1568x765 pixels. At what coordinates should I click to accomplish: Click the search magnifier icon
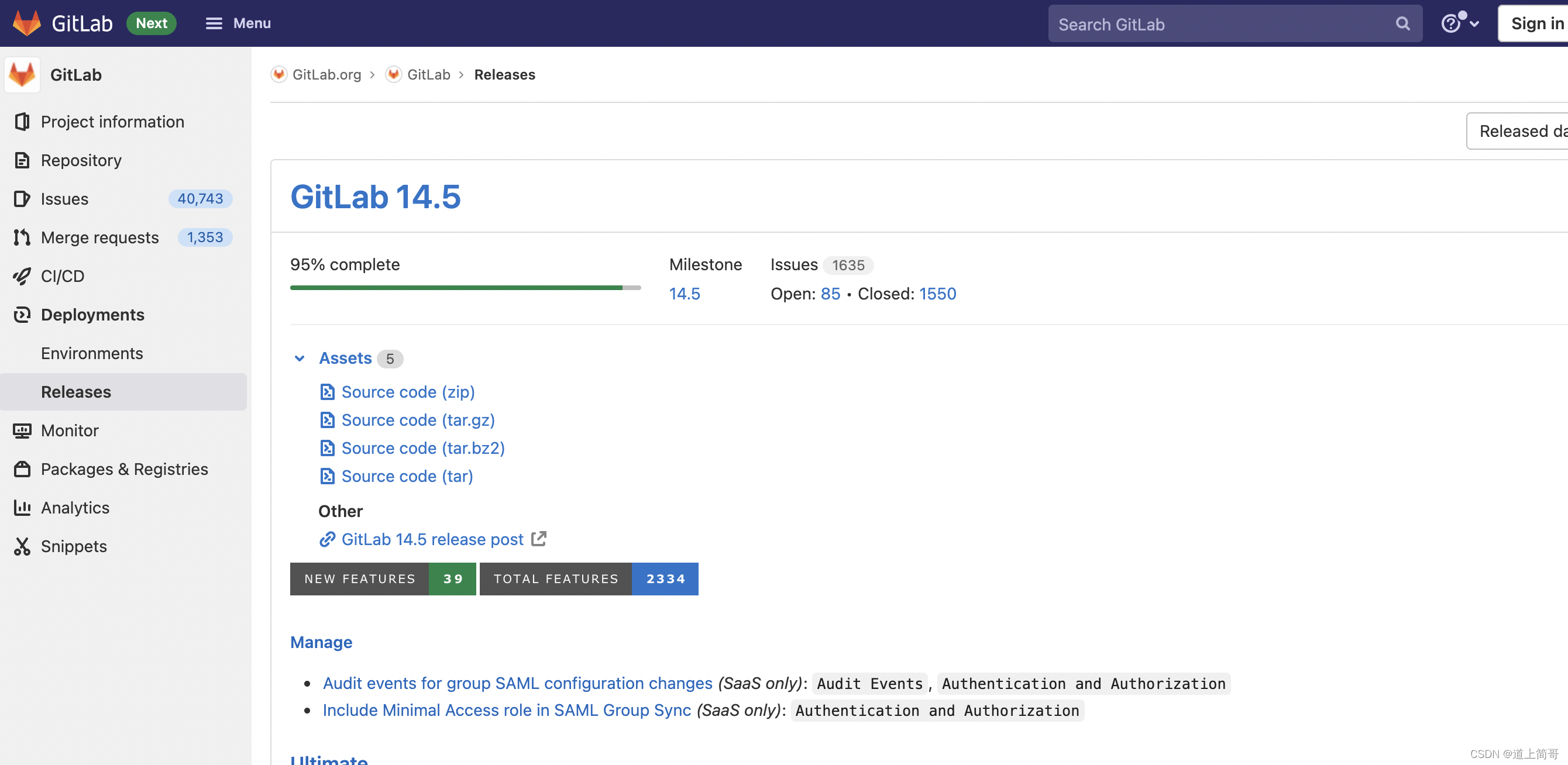(x=1402, y=24)
